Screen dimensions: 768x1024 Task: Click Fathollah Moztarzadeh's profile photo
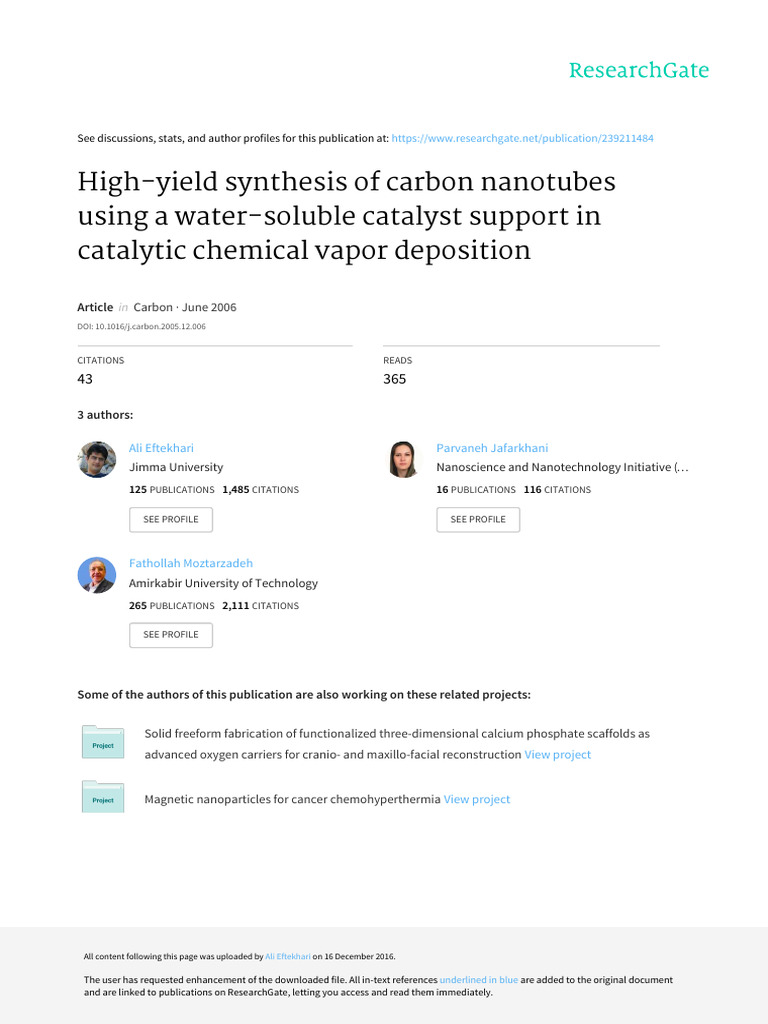pyautogui.click(x=97, y=575)
